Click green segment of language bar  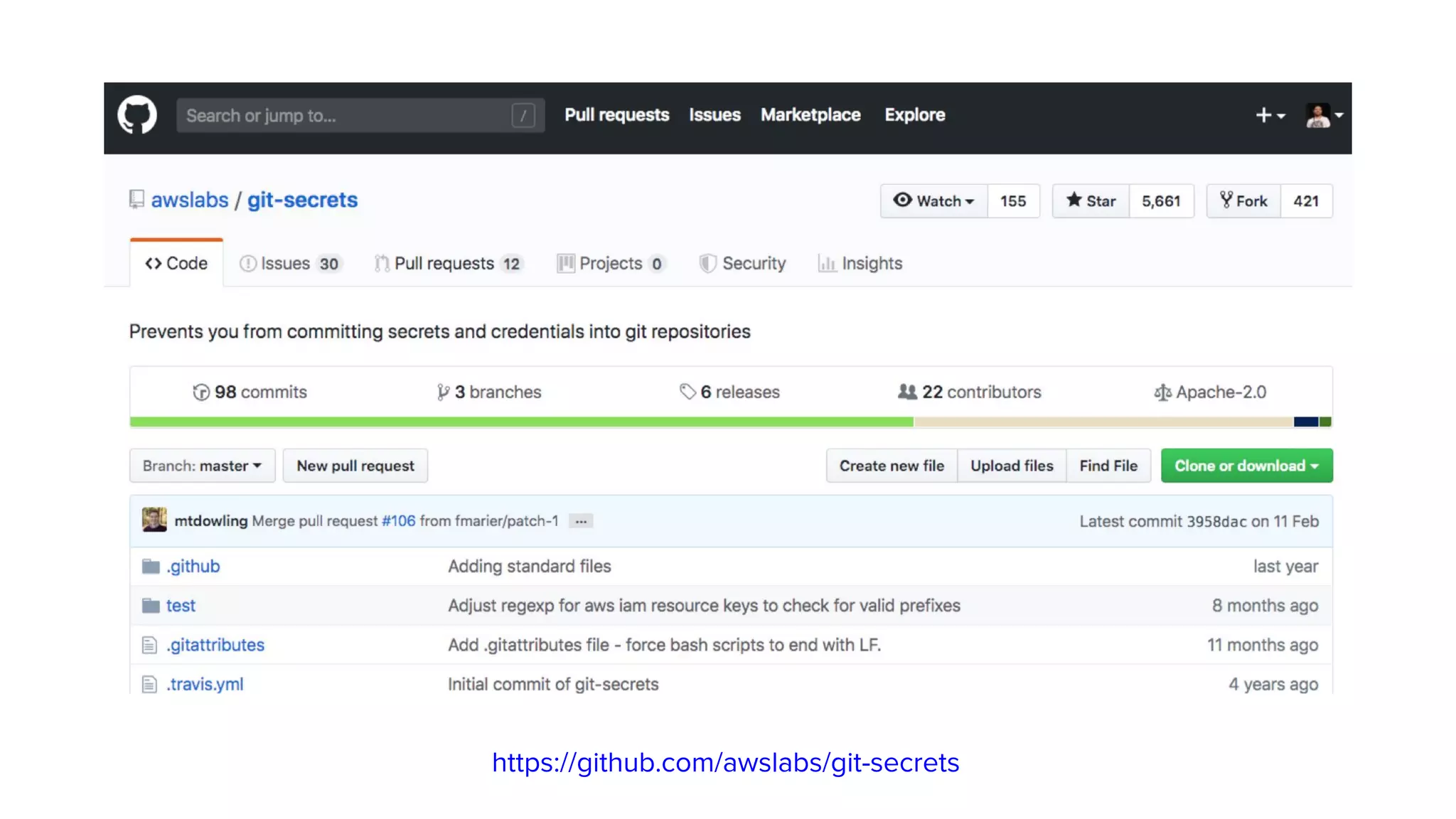522,422
